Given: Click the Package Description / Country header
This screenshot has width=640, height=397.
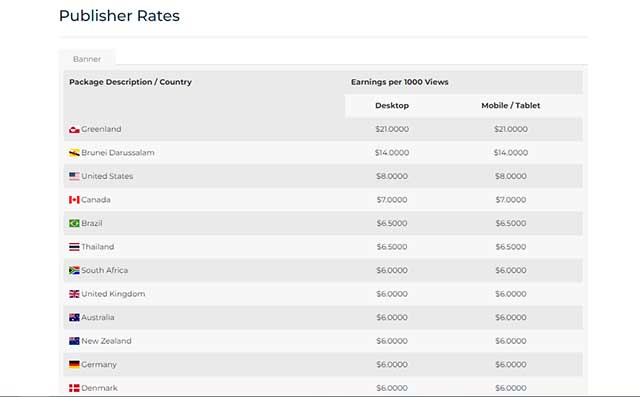Looking at the screenshot, I should pyautogui.click(x=130, y=82).
